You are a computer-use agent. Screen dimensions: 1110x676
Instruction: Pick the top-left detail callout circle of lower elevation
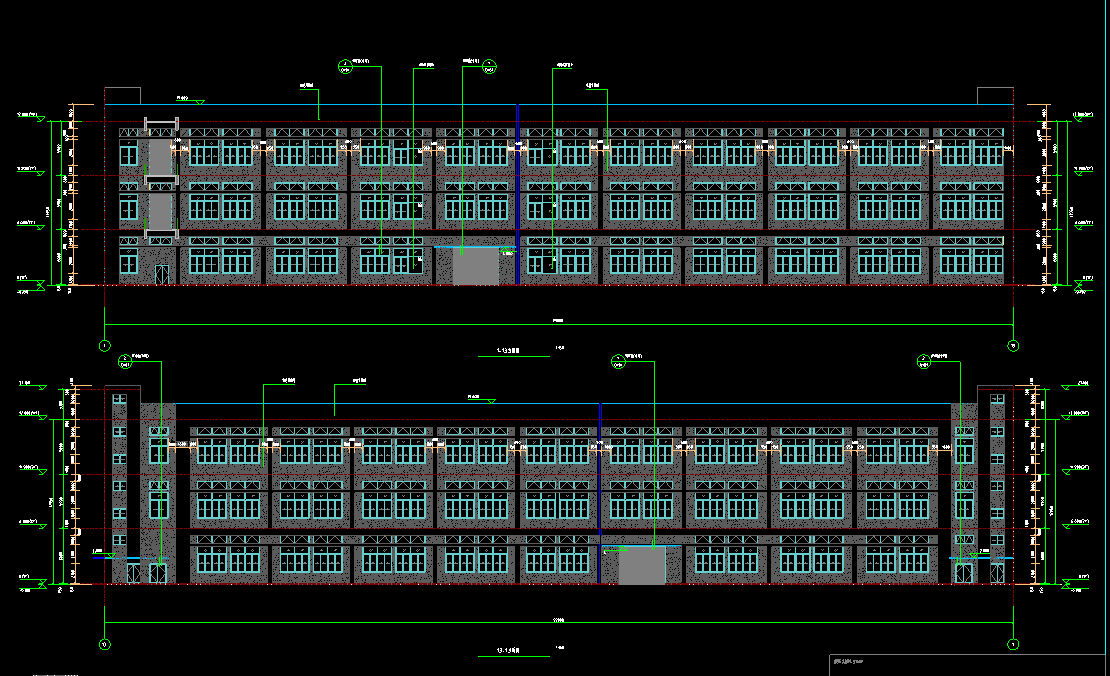[x=125, y=360]
